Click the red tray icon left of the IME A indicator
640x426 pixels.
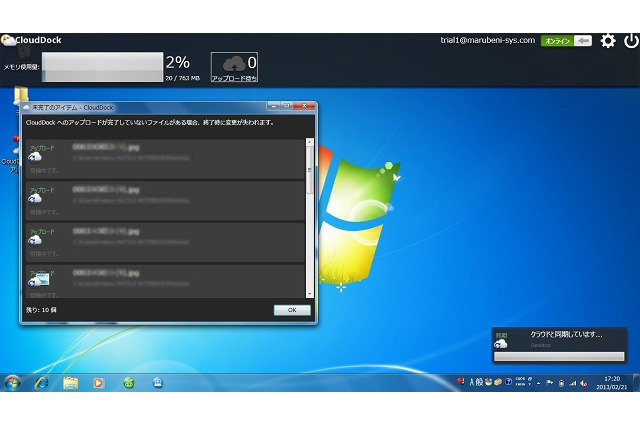pyautogui.click(x=461, y=382)
